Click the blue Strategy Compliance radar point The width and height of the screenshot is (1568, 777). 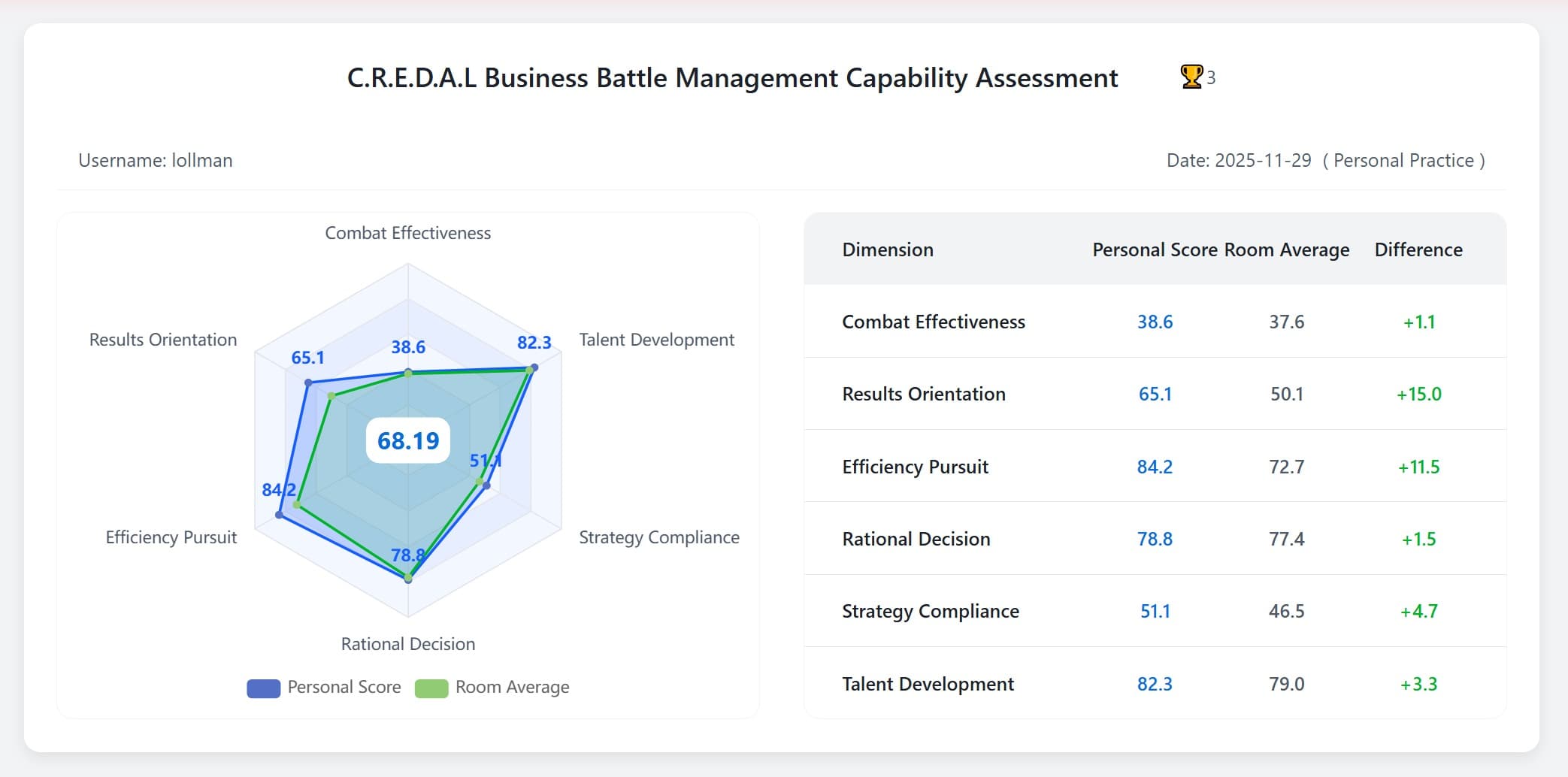pos(486,485)
